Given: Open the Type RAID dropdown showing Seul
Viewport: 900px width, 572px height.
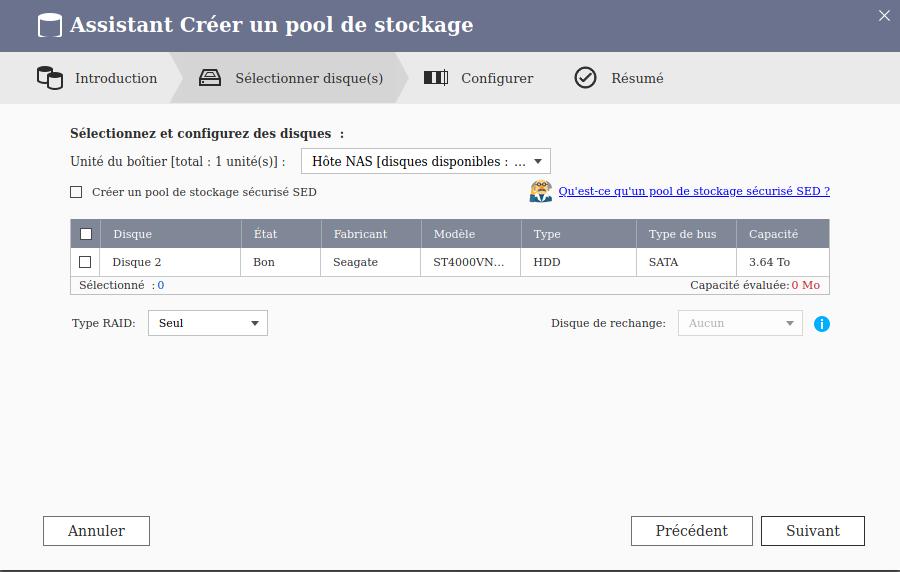Looking at the screenshot, I should tap(208, 323).
